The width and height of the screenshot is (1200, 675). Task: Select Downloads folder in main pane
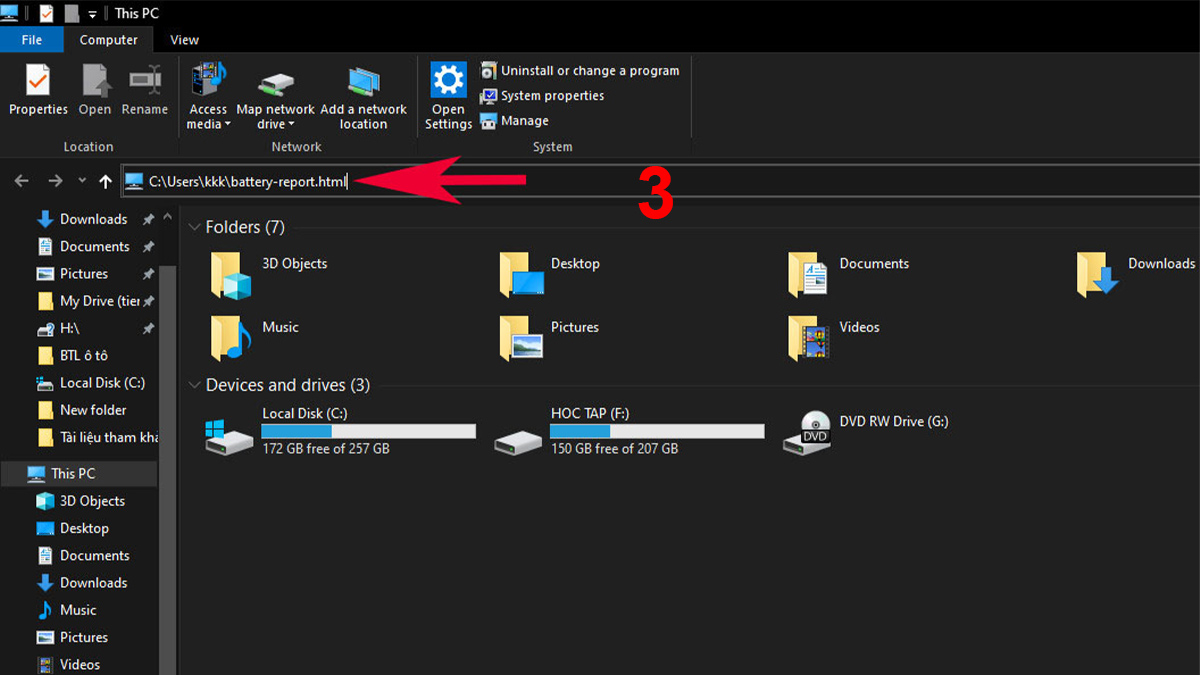coord(1136,274)
